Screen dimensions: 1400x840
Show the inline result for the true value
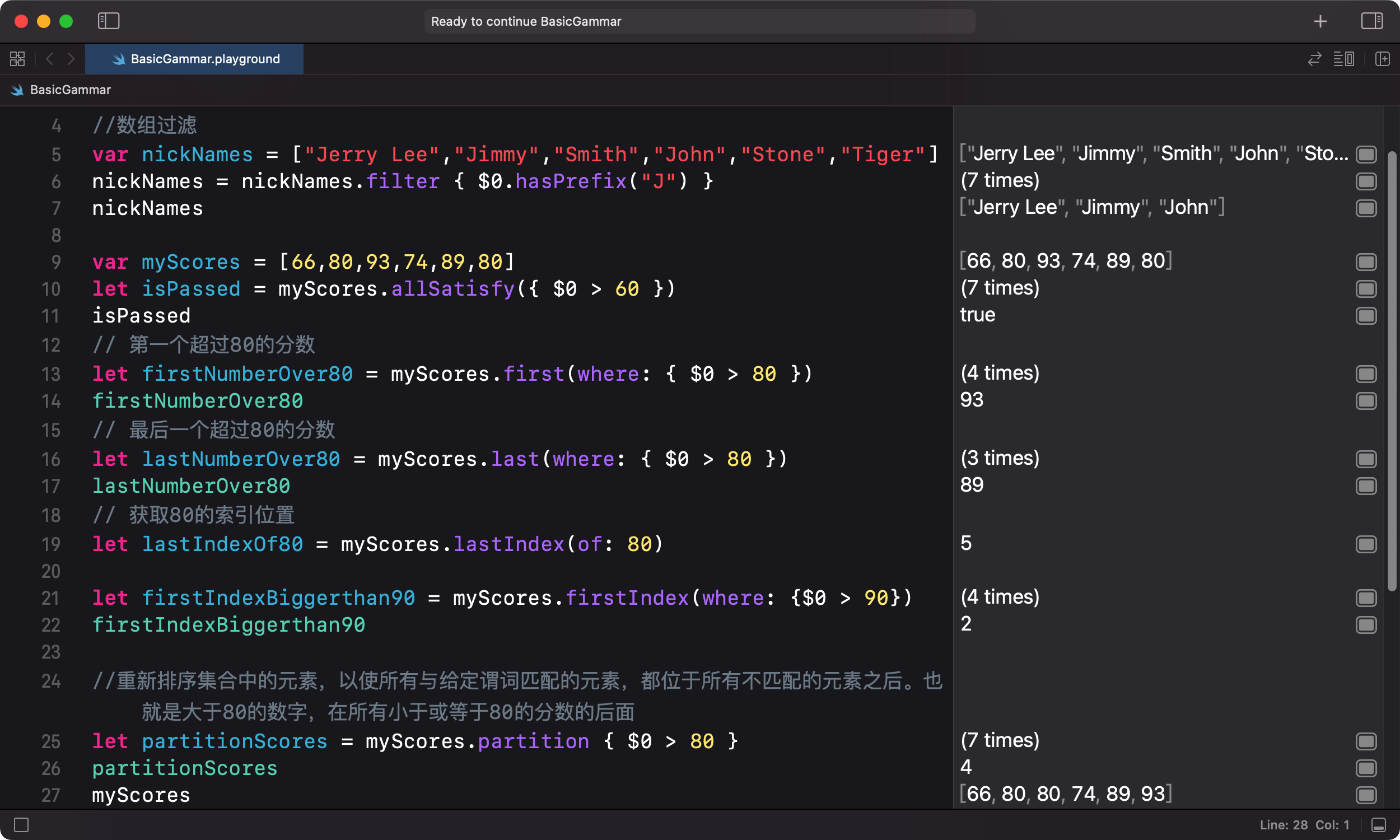[x=1366, y=316]
